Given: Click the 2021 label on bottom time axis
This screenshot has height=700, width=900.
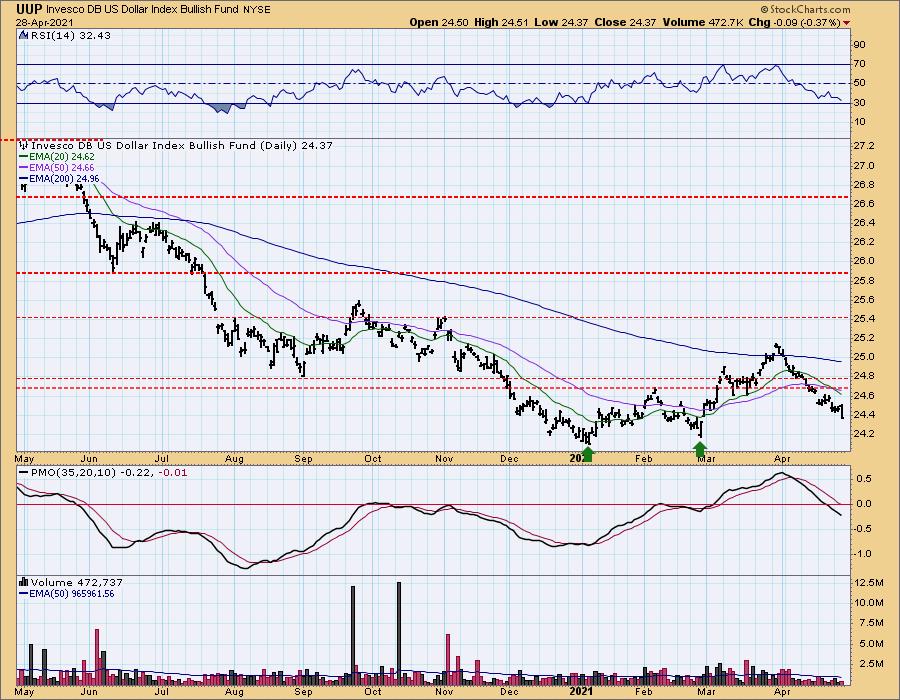Looking at the screenshot, I should pyautogui.click(x=583, y=691).
